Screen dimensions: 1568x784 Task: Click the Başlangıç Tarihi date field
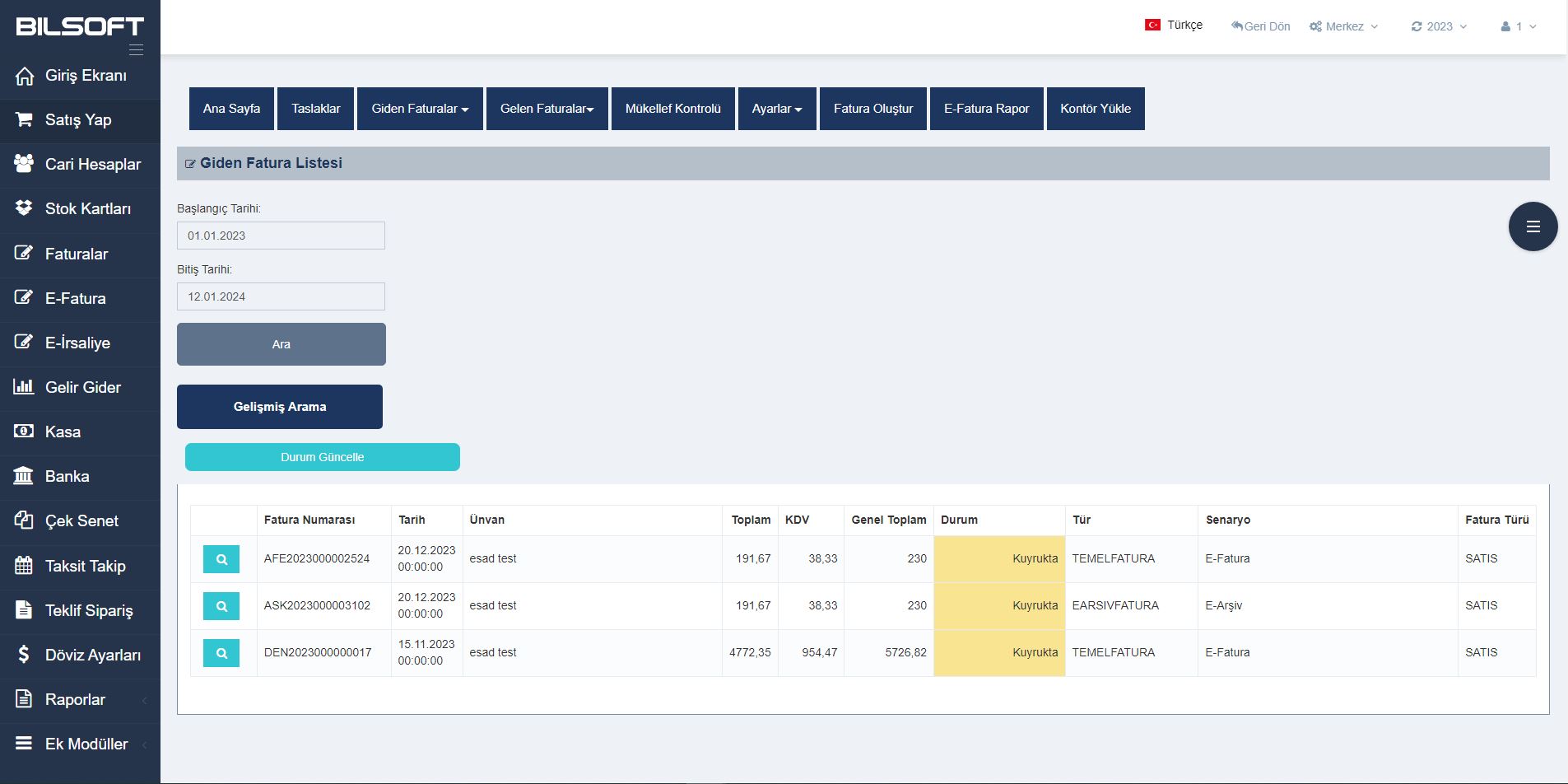coord(281,236)
